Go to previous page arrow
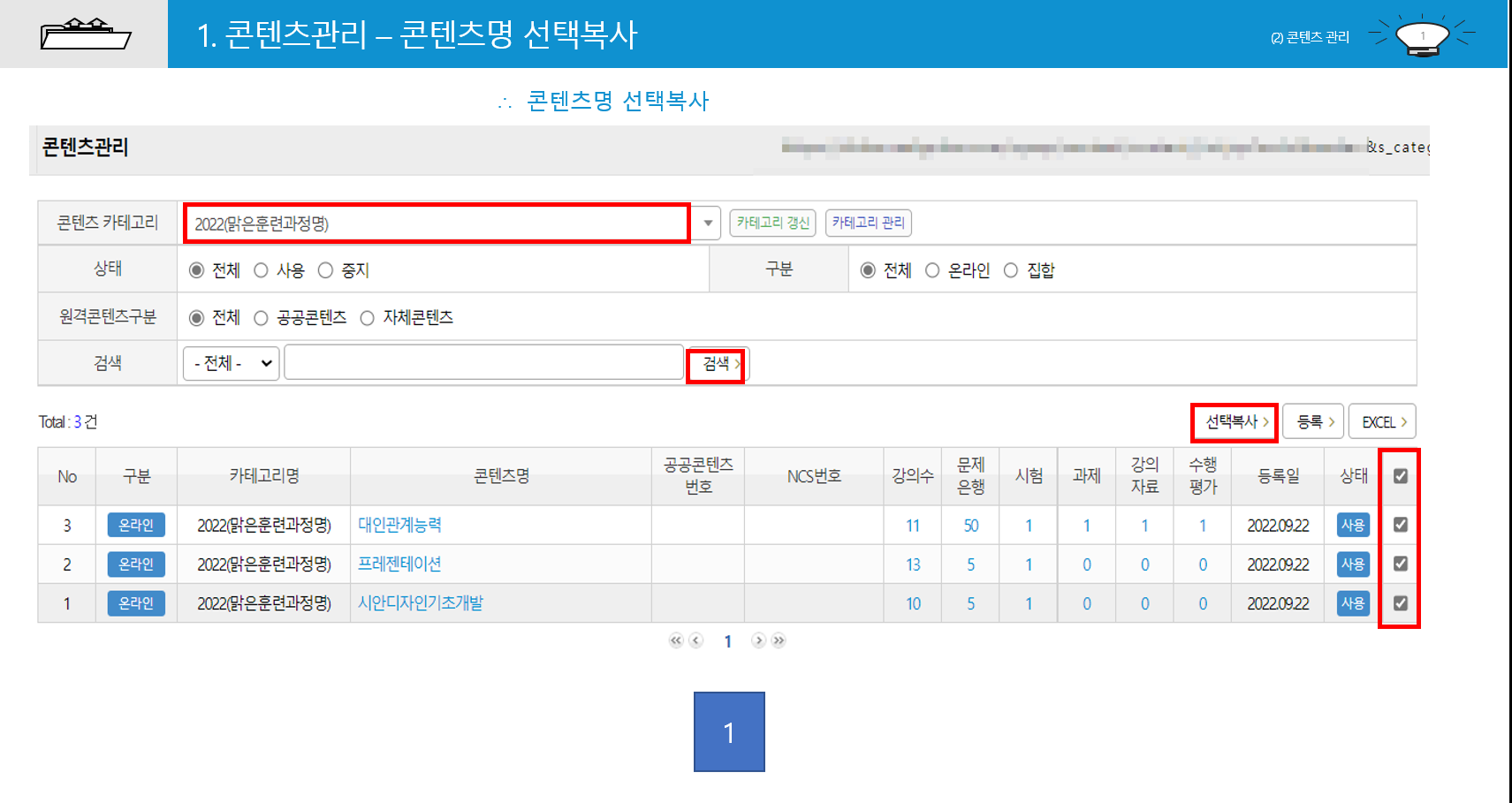The image size is (1512, 803). pos(696,640)
